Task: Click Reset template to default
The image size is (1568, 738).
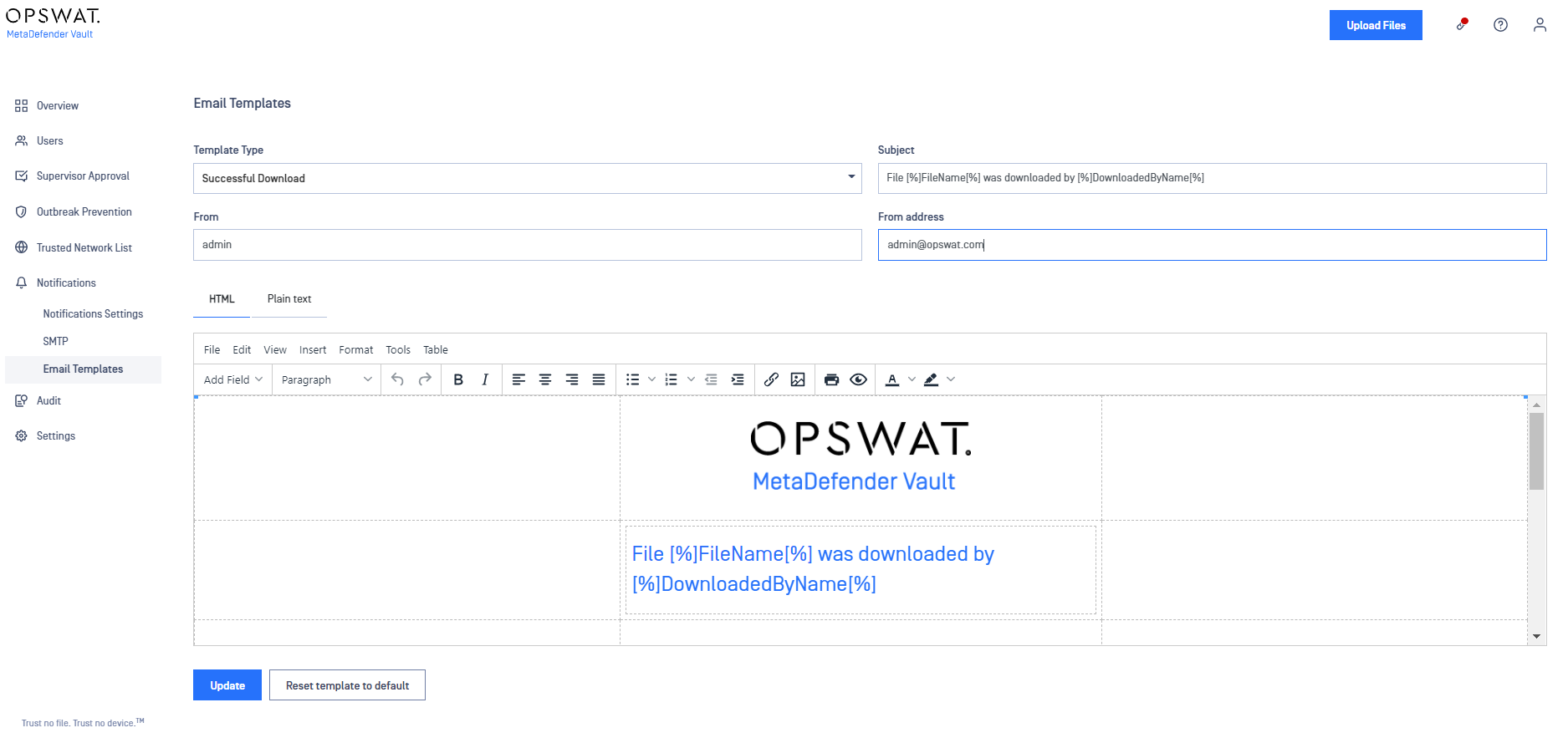Action: click(347, 685)
